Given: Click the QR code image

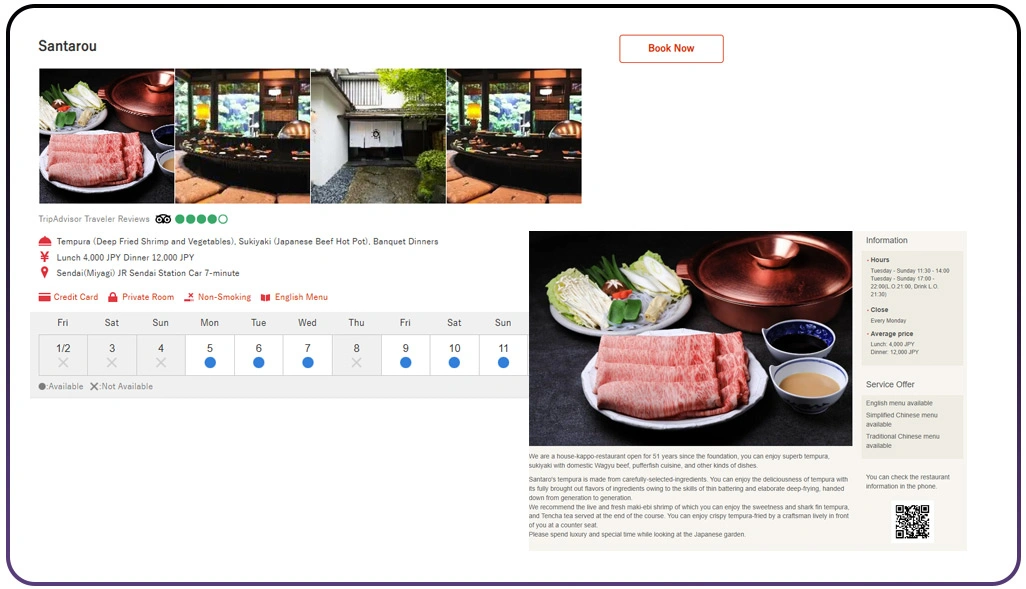Looking at the screenshot, I should click(x=911, y=521).
